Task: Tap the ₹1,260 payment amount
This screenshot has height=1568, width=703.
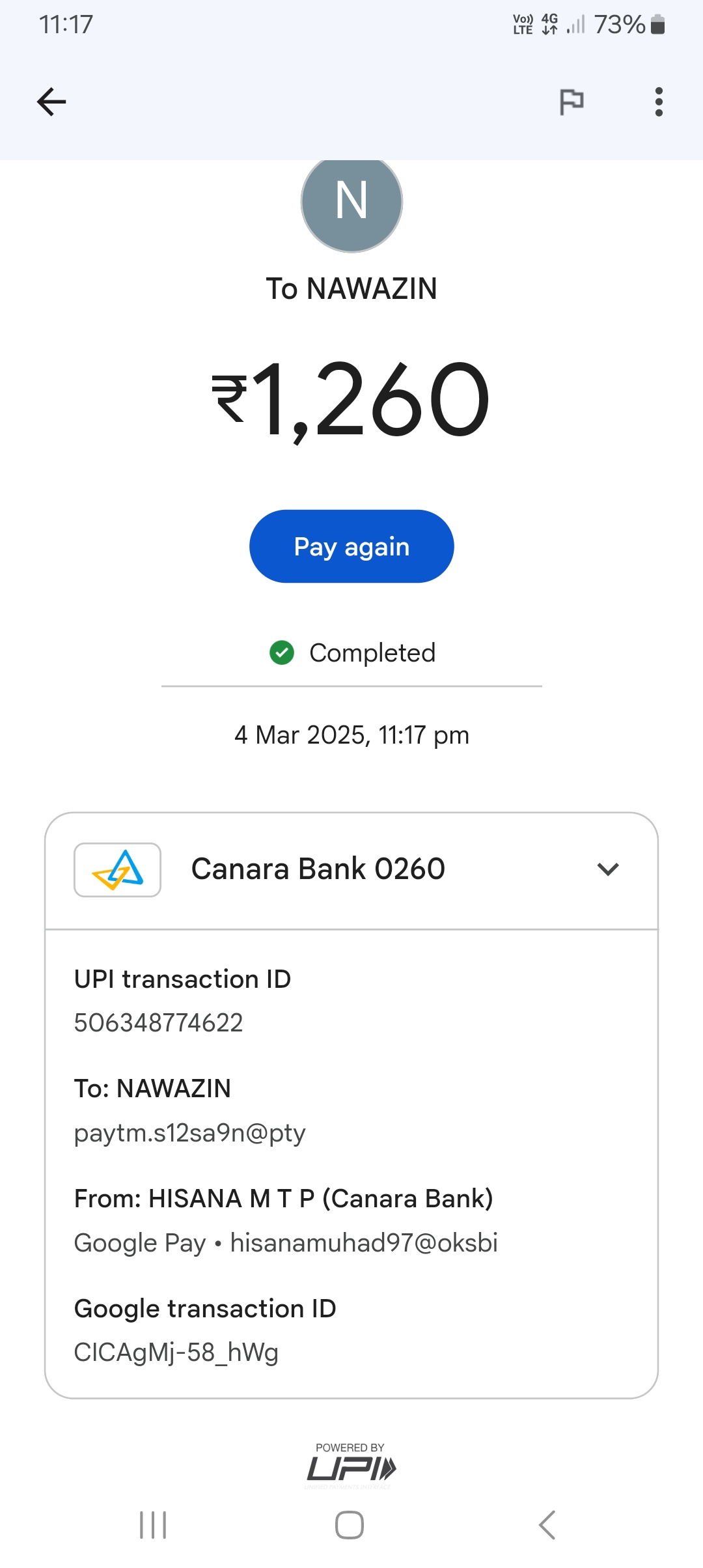Action: pyautogui.click(x=351, y=400)
